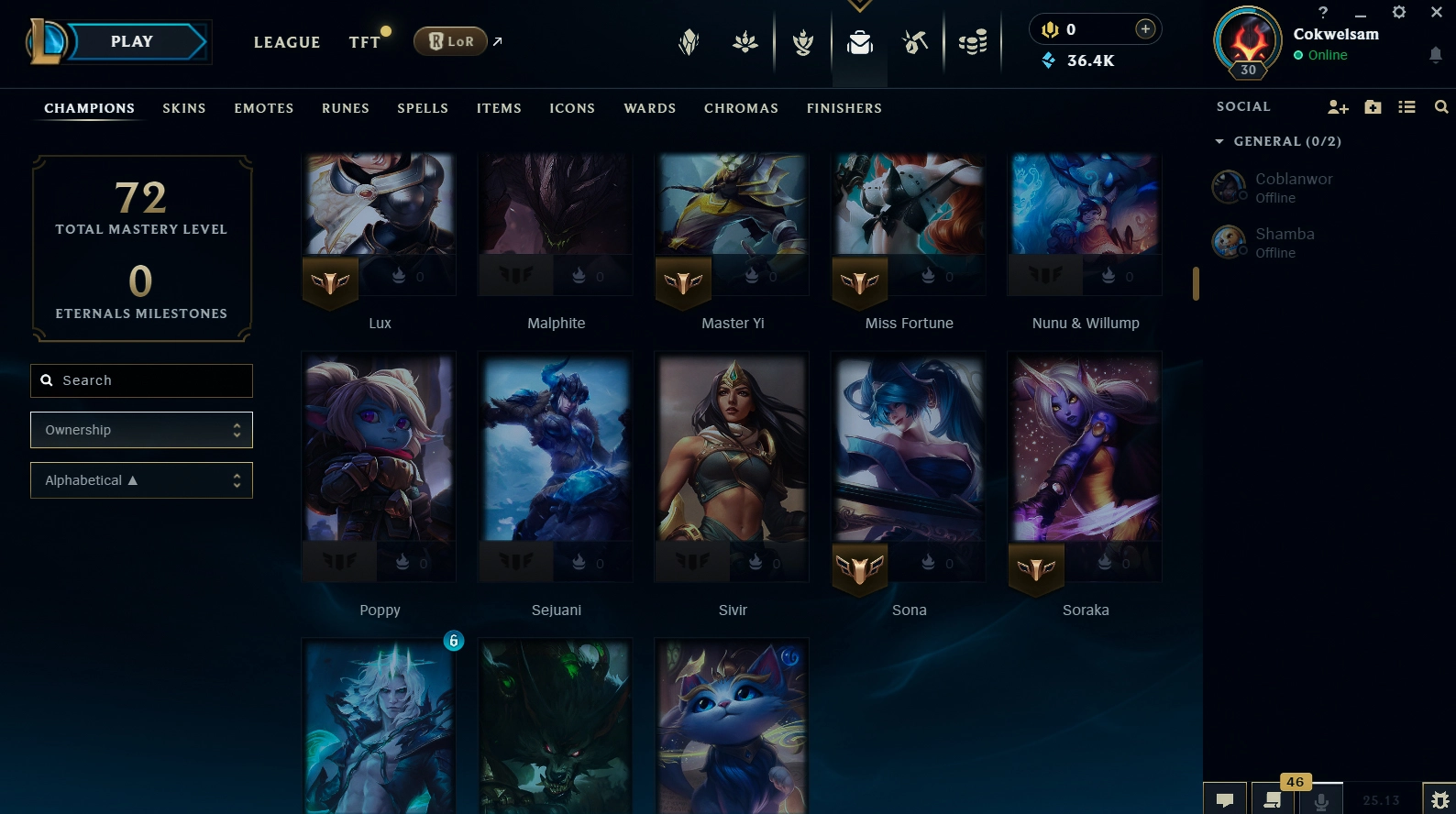This screenshot has height=814, width=1456.
Task: Open the Collection backpack icon
Action: pyautogui.click(x=859, y=42)
